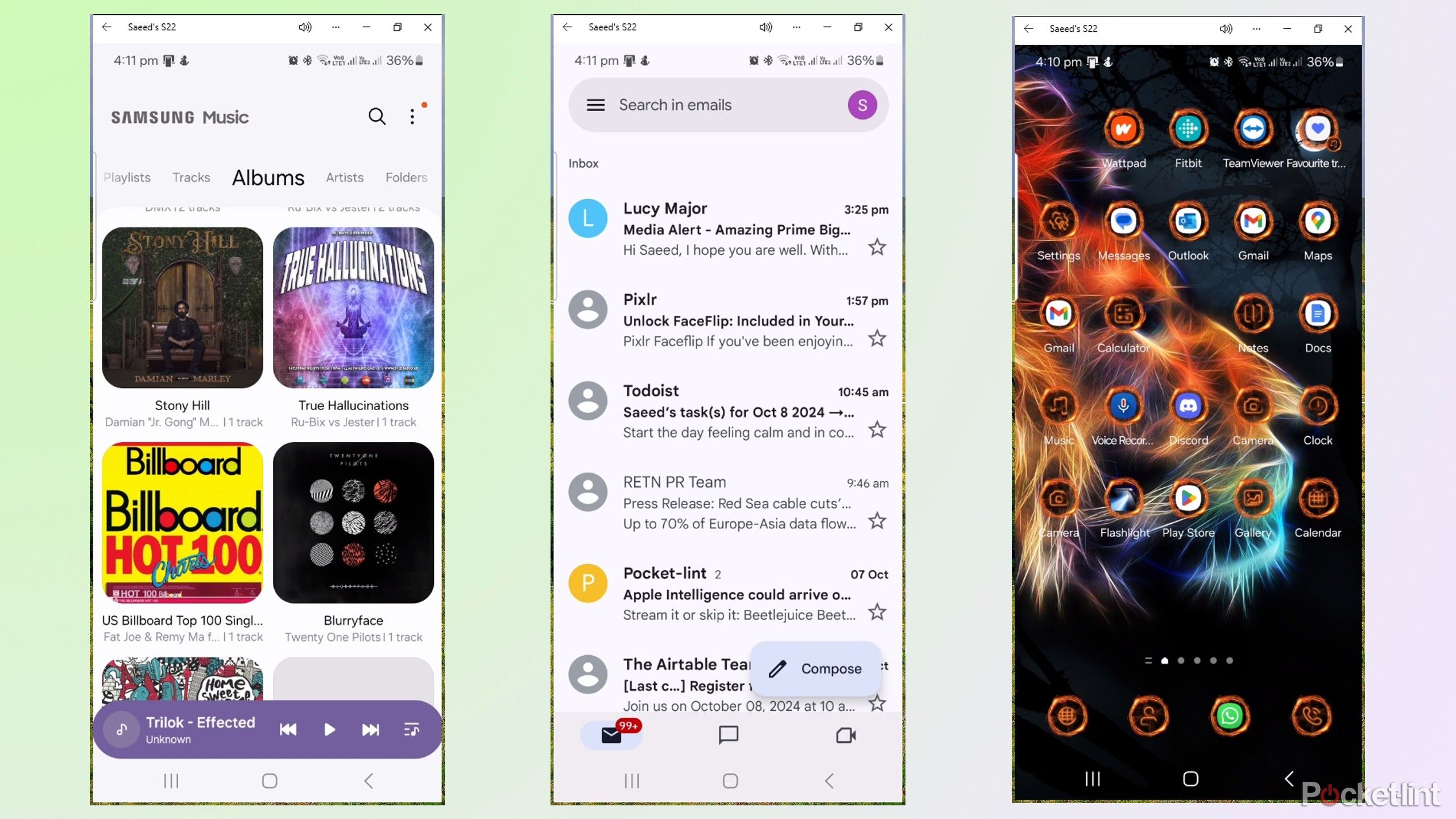Skip to next track in Samsung Music
The image size is (1456, 819).
(x=370, y=729)
